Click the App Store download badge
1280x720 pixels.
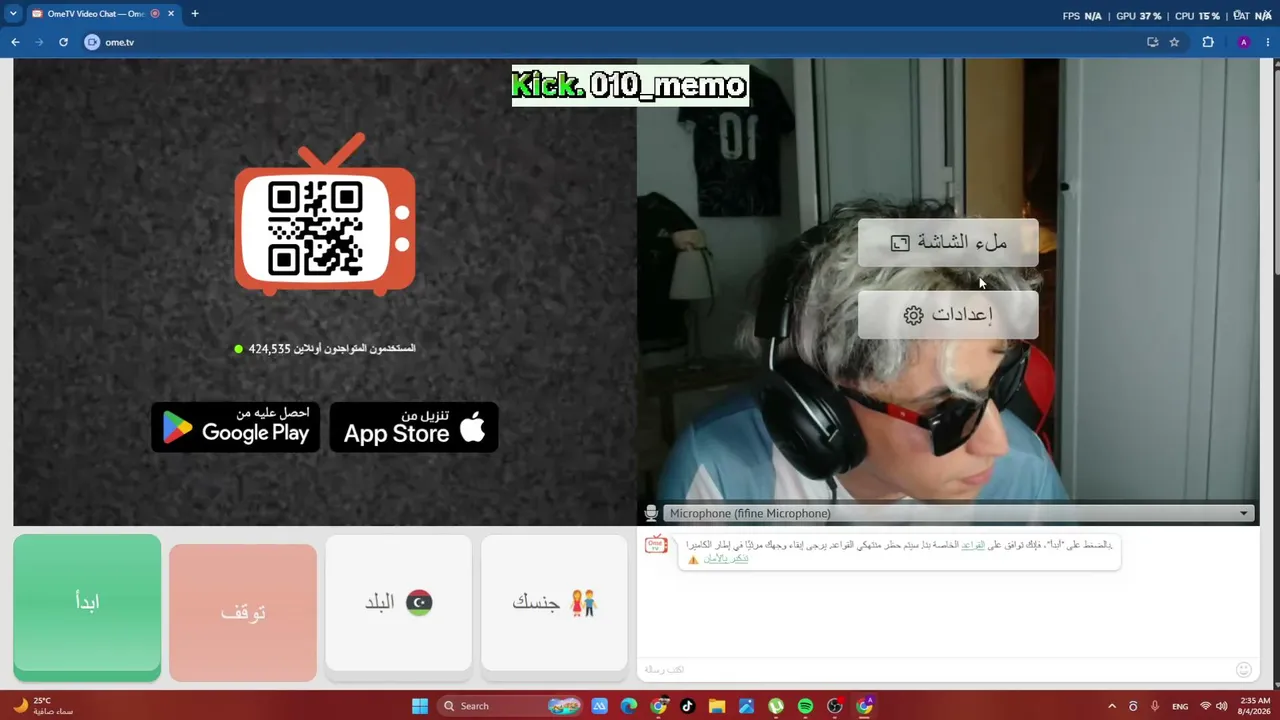[414, 427]
